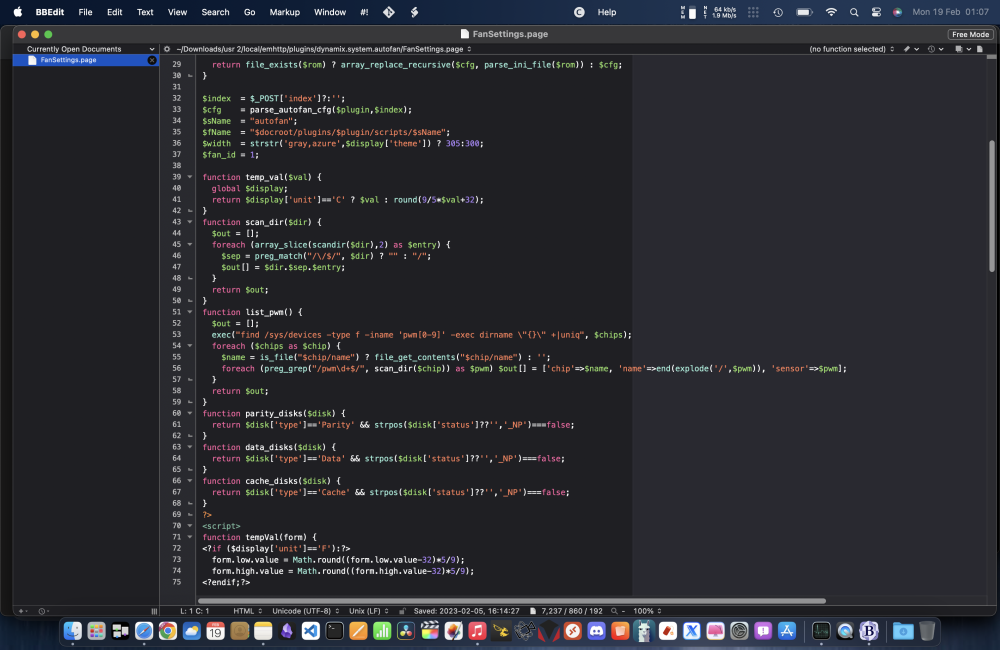Click line 53 exec find command text
The height and width of the screenshot is (650, 1000).
coord(422,335)
